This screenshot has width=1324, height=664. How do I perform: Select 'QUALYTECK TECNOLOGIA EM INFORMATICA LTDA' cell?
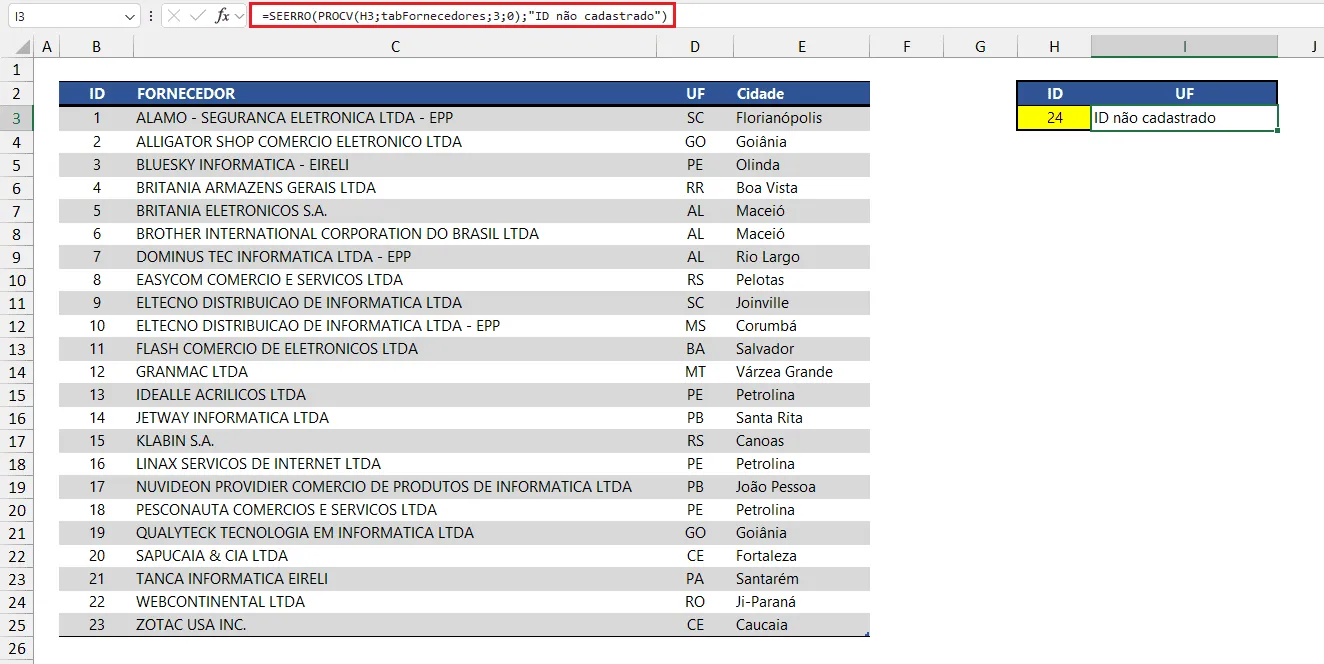396,532
